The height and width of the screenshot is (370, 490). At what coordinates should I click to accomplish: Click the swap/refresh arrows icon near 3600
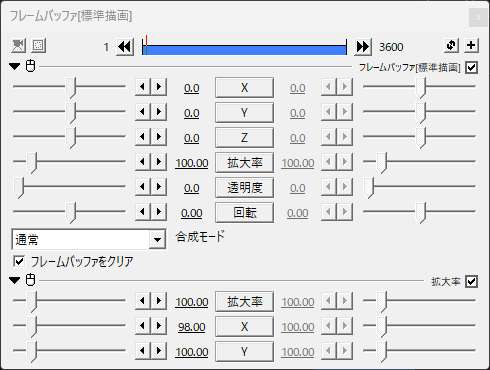pyautogui.click(x=451, y=45)
